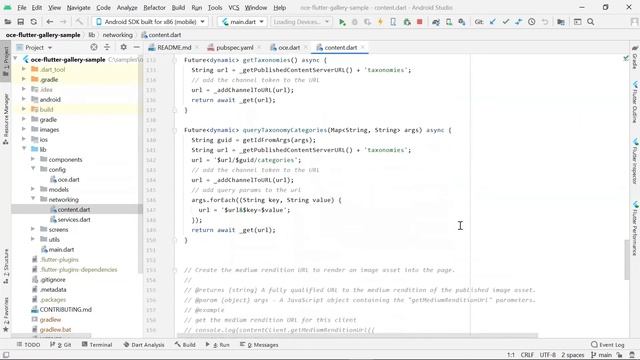The height and width of the screenshot is (360, 640).
Task: Open the Run tool window
Action: [x=217, y=345]
